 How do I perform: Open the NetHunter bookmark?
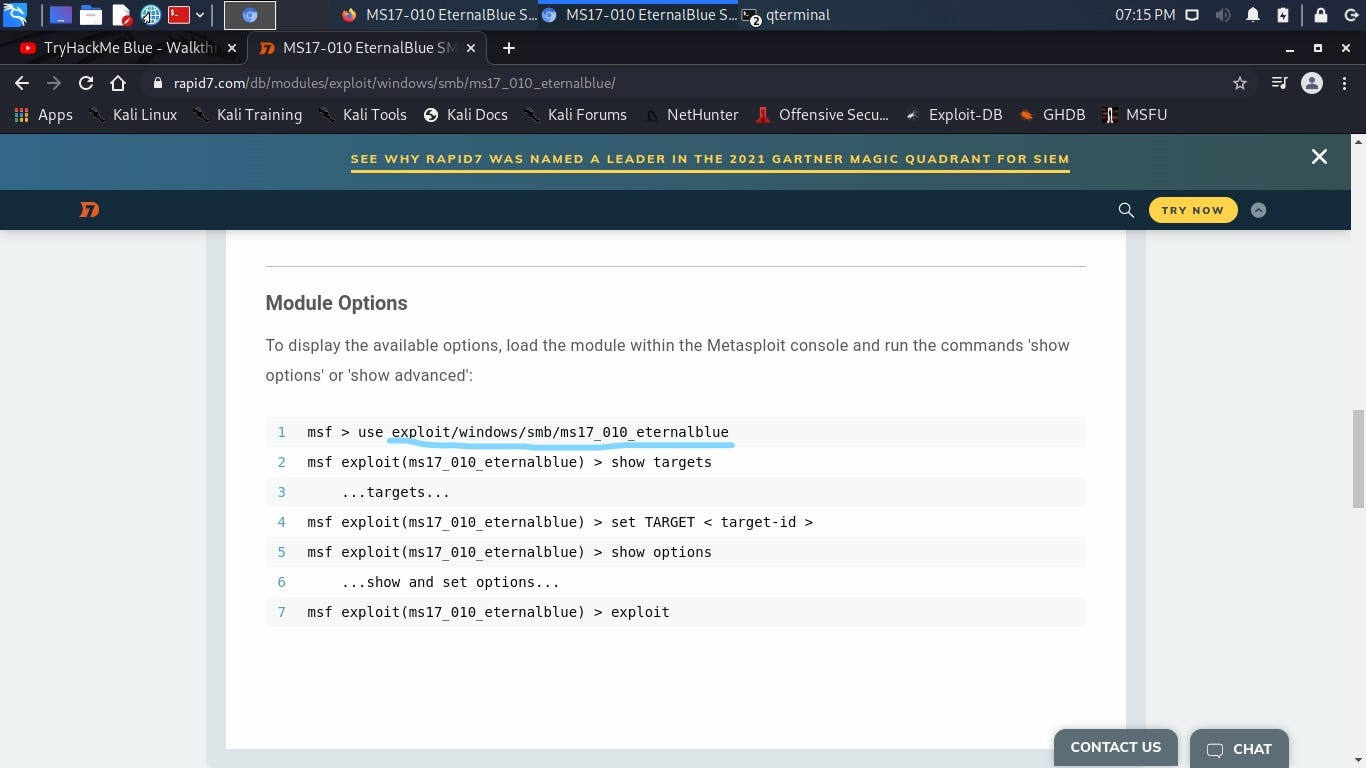tap(691, 115)
